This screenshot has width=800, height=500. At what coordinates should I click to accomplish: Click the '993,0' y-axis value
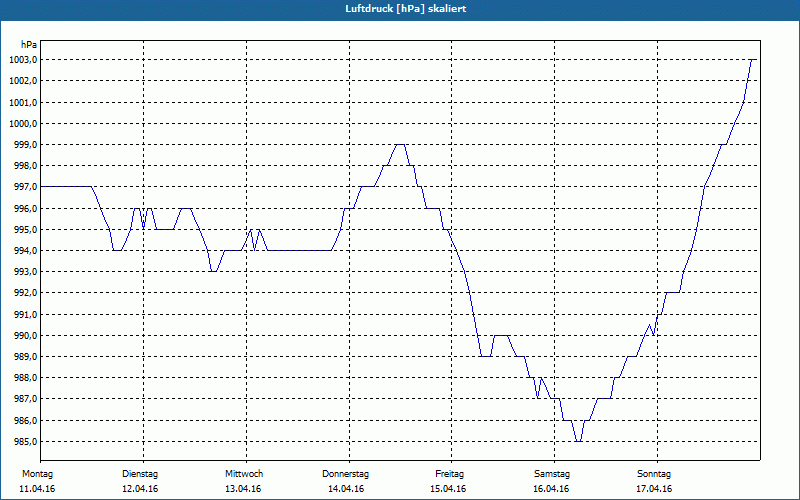24,272
